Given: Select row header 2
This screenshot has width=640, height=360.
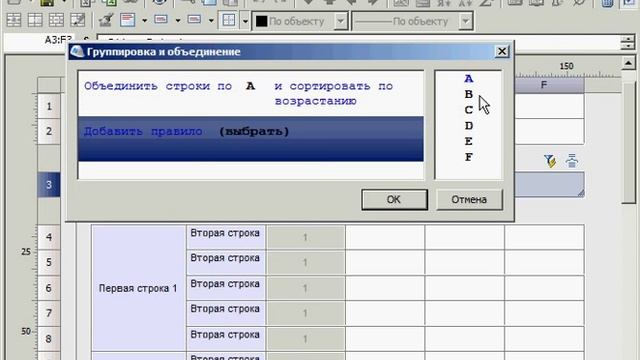Looking at the screenshot, I should (x=49, y=131).
